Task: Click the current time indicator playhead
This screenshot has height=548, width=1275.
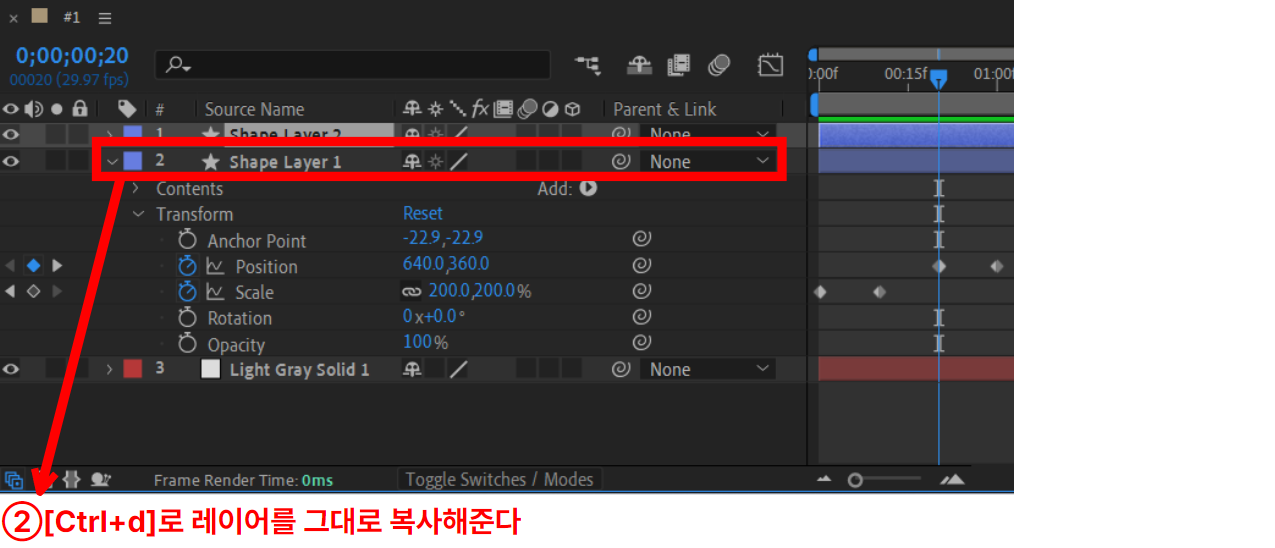Action: (938, 79)
